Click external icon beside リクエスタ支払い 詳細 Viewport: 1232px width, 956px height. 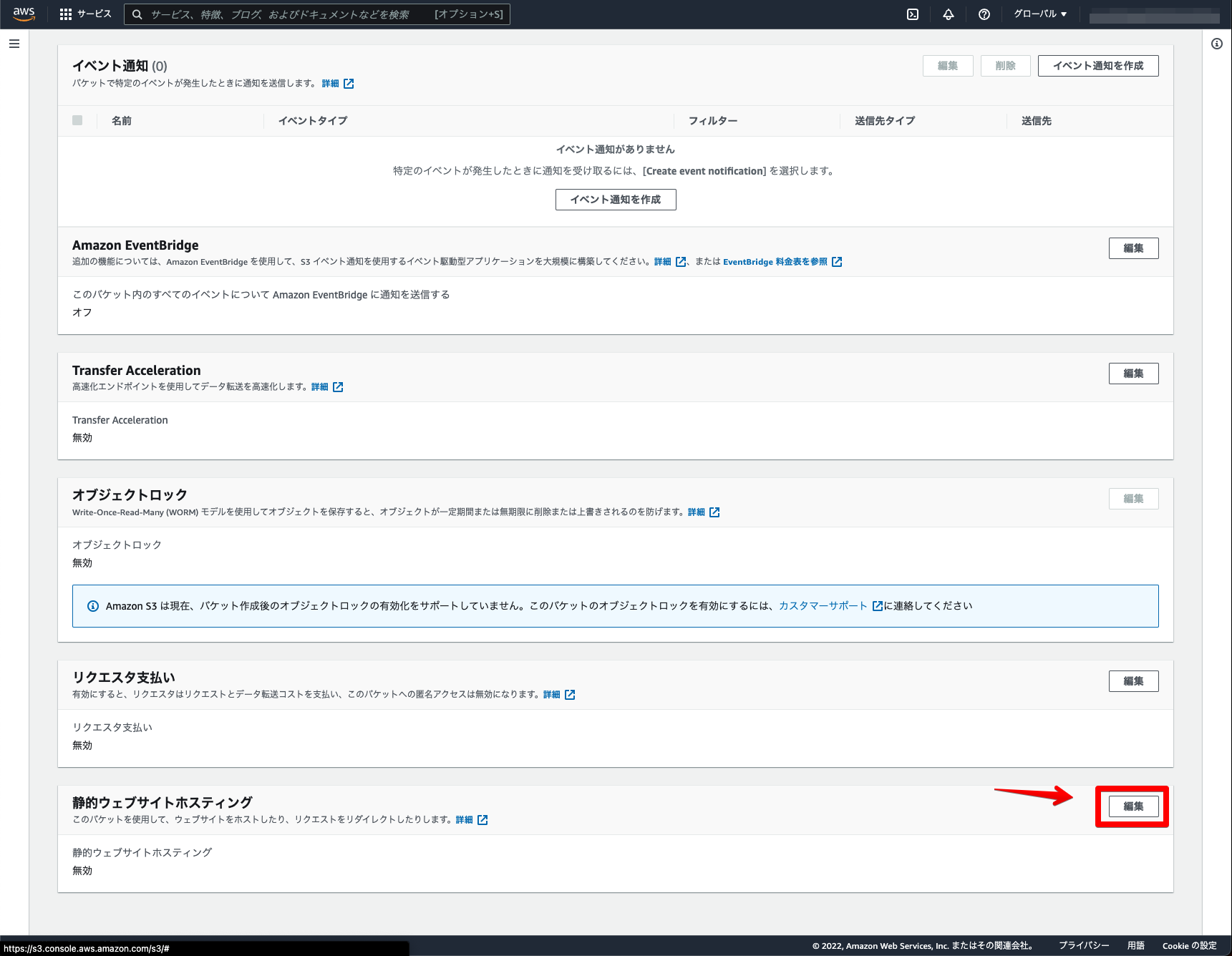[x=570, y=695]
